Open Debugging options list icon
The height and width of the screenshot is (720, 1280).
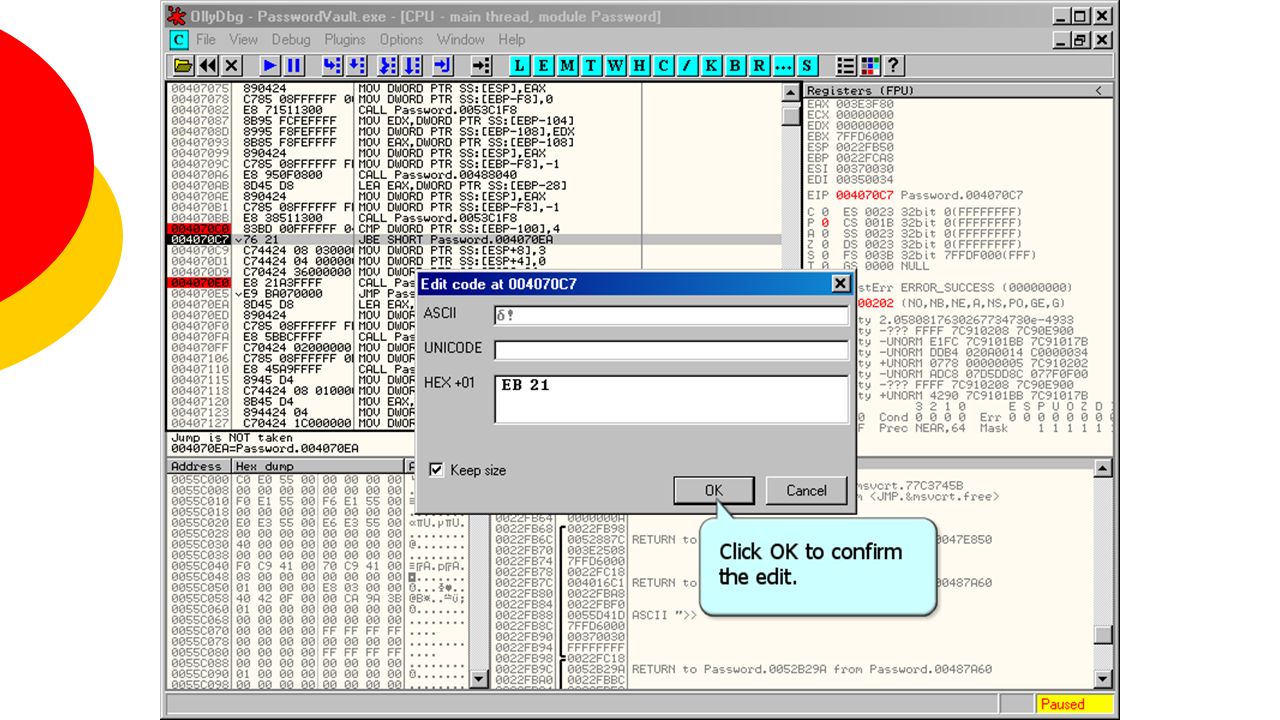click(846, 66)
